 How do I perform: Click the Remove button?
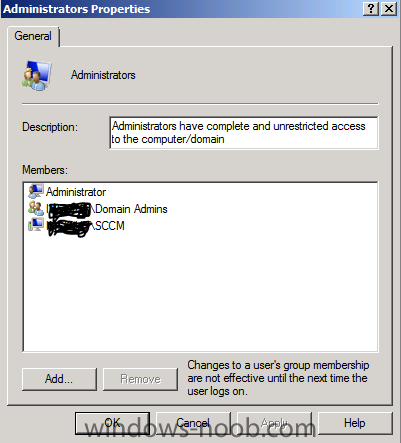click(x=140, y=379)
